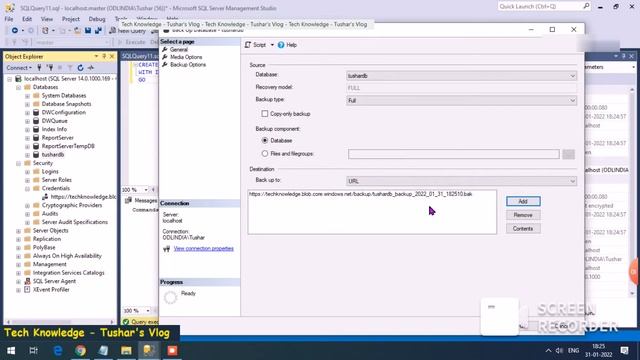Click the Disconnect plug icon in Object Explorer
Image resolution: width=640 pixels, height=360 pixels.
click(50, 68)
